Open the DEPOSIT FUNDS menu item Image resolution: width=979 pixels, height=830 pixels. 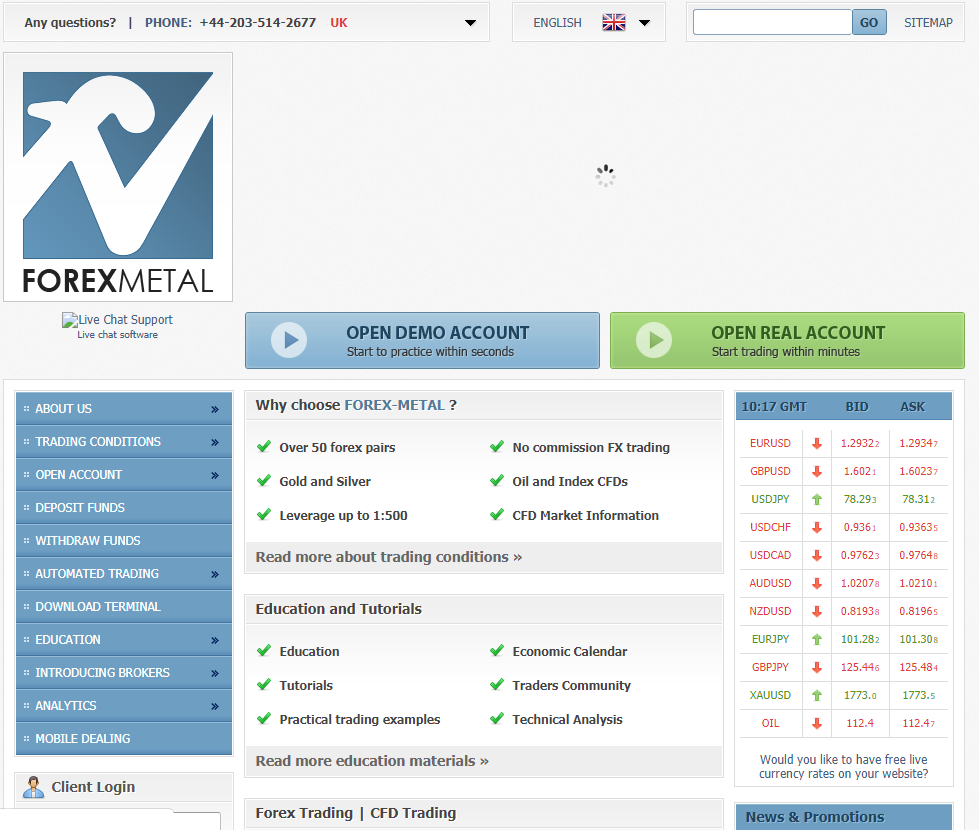pyautogui.click(x=124, y=508)
